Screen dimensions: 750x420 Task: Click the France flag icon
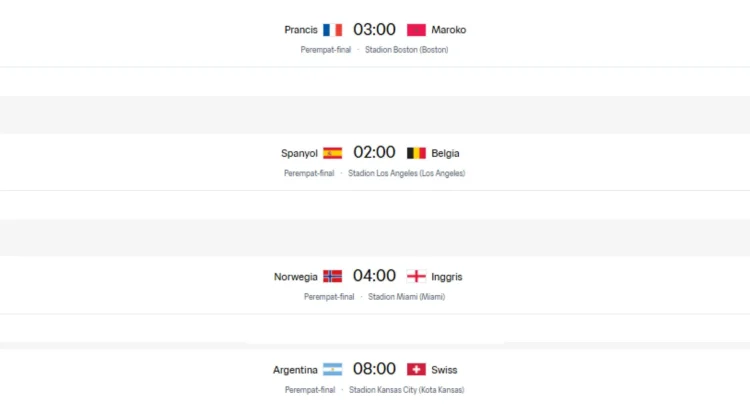[332, 30]
